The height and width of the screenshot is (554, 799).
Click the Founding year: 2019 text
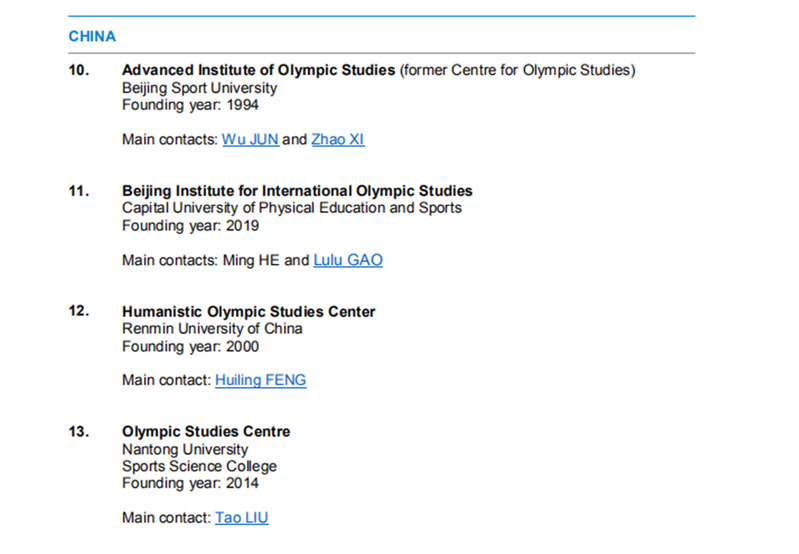coord(191,226)
